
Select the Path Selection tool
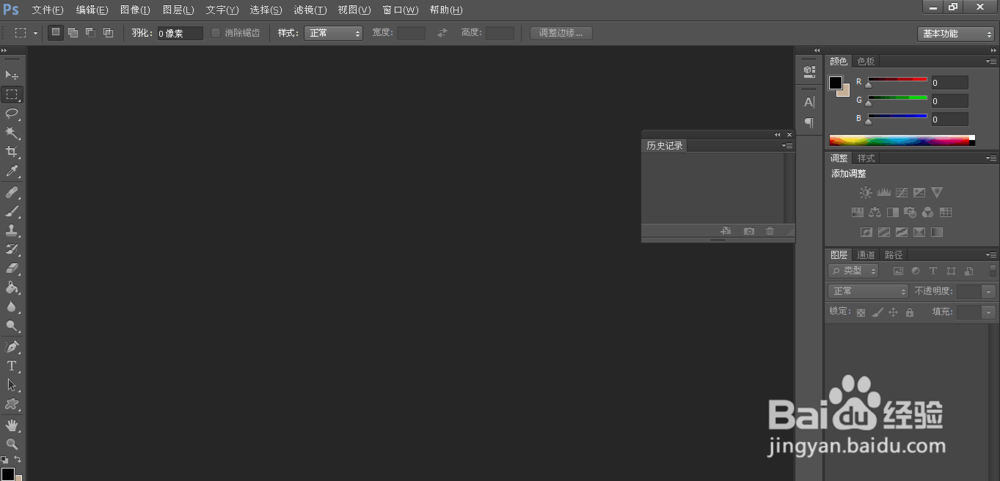pyautogui.click(x=11, y=385)
